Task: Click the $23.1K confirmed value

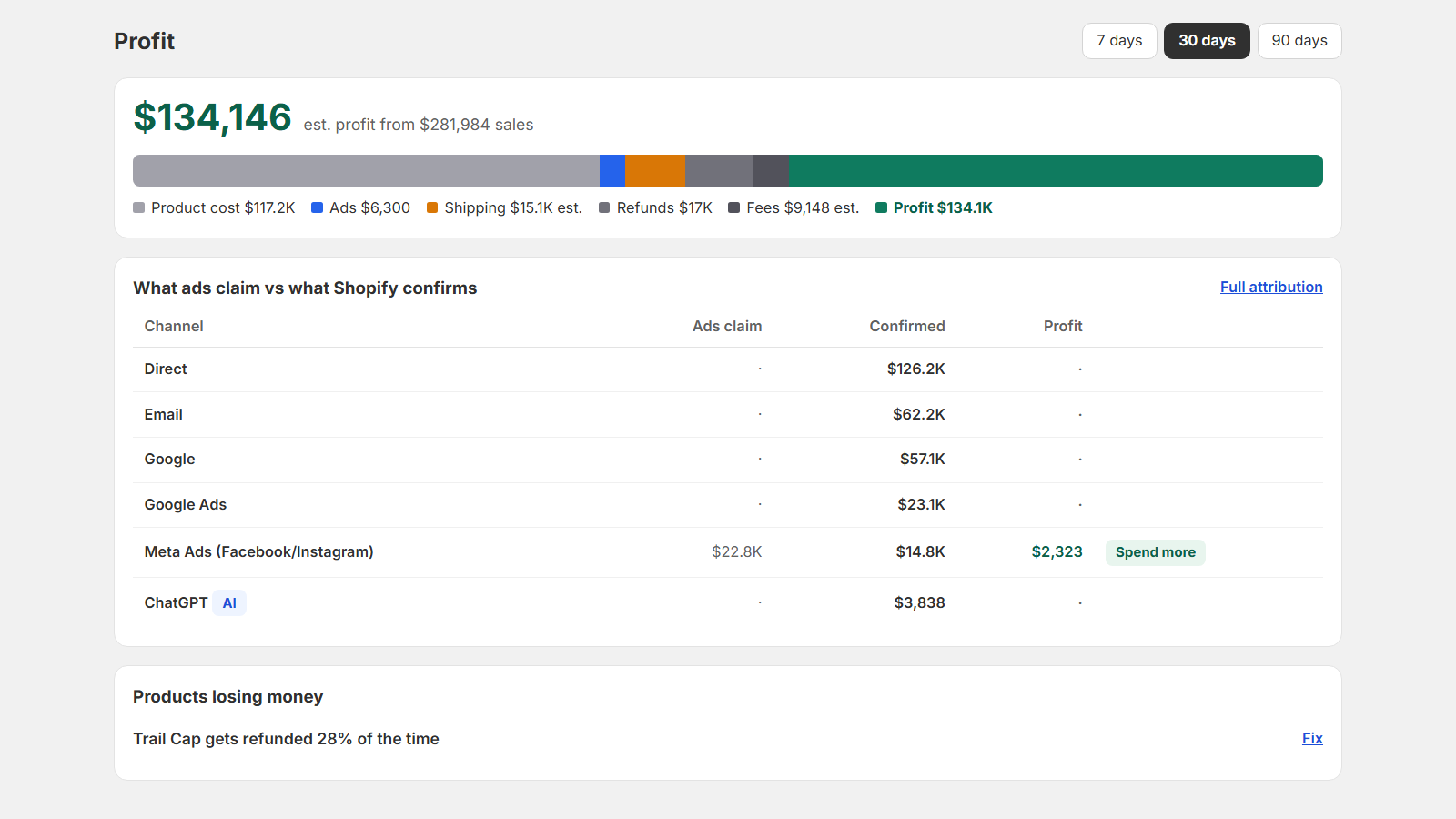Action: [922, 505]
